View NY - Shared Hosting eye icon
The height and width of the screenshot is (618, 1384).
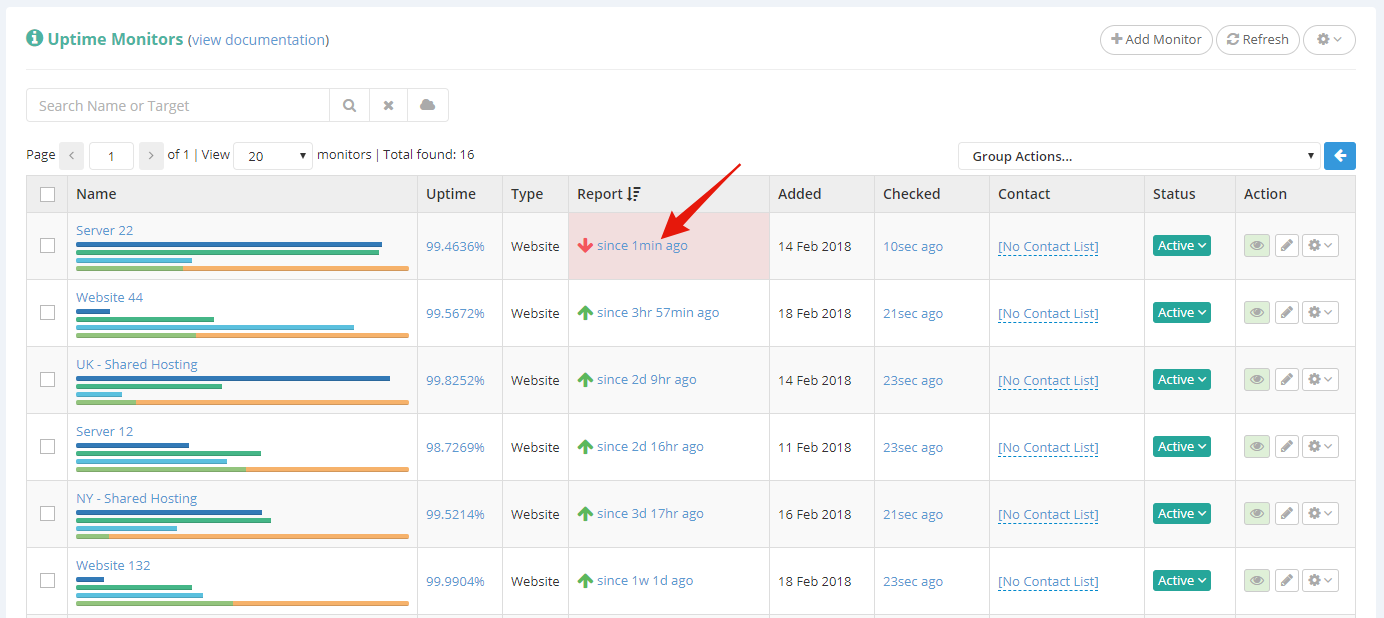tap(1258, 514)
